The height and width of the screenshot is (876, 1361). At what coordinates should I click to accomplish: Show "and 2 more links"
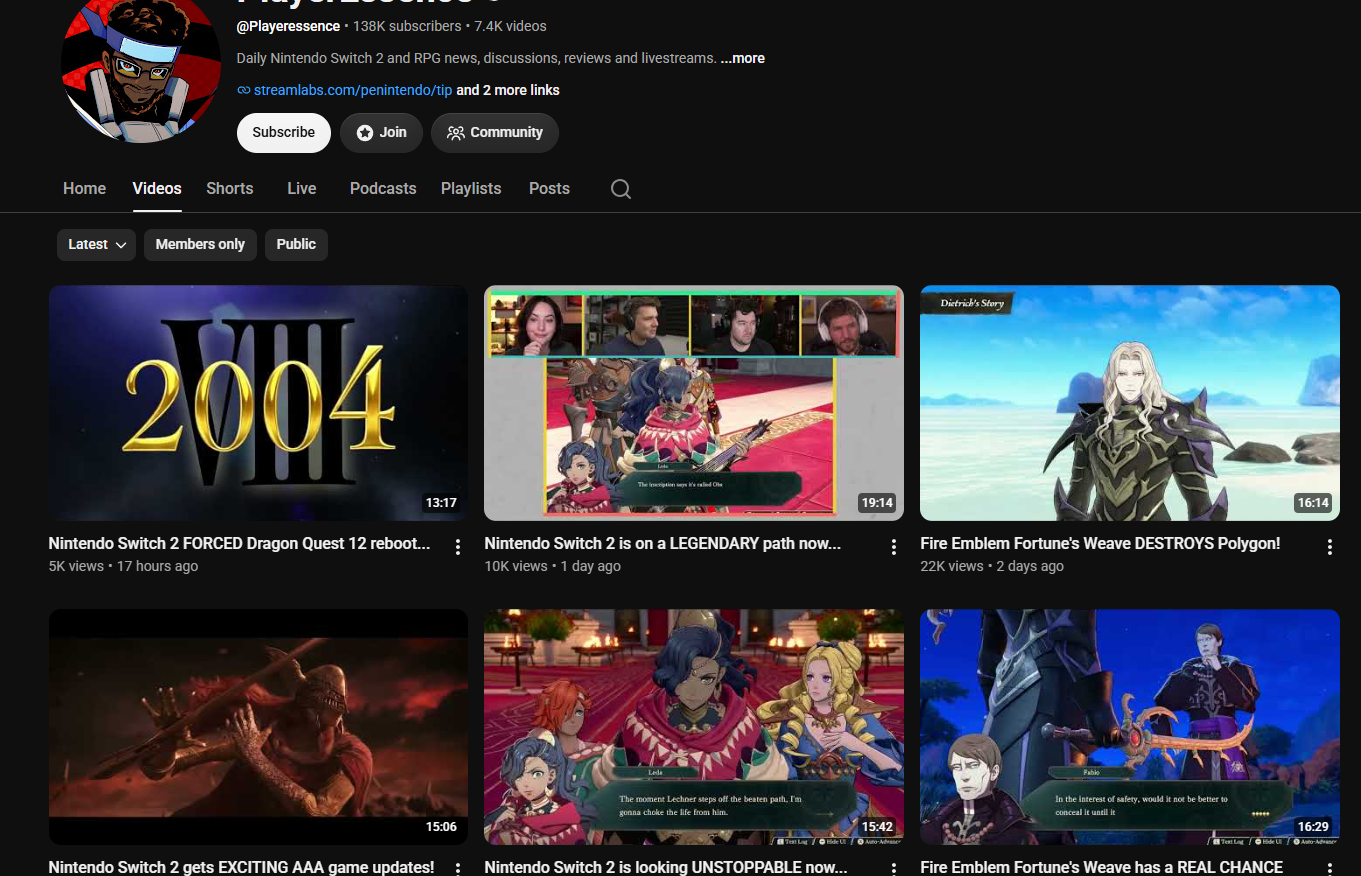tap(508, 90)
